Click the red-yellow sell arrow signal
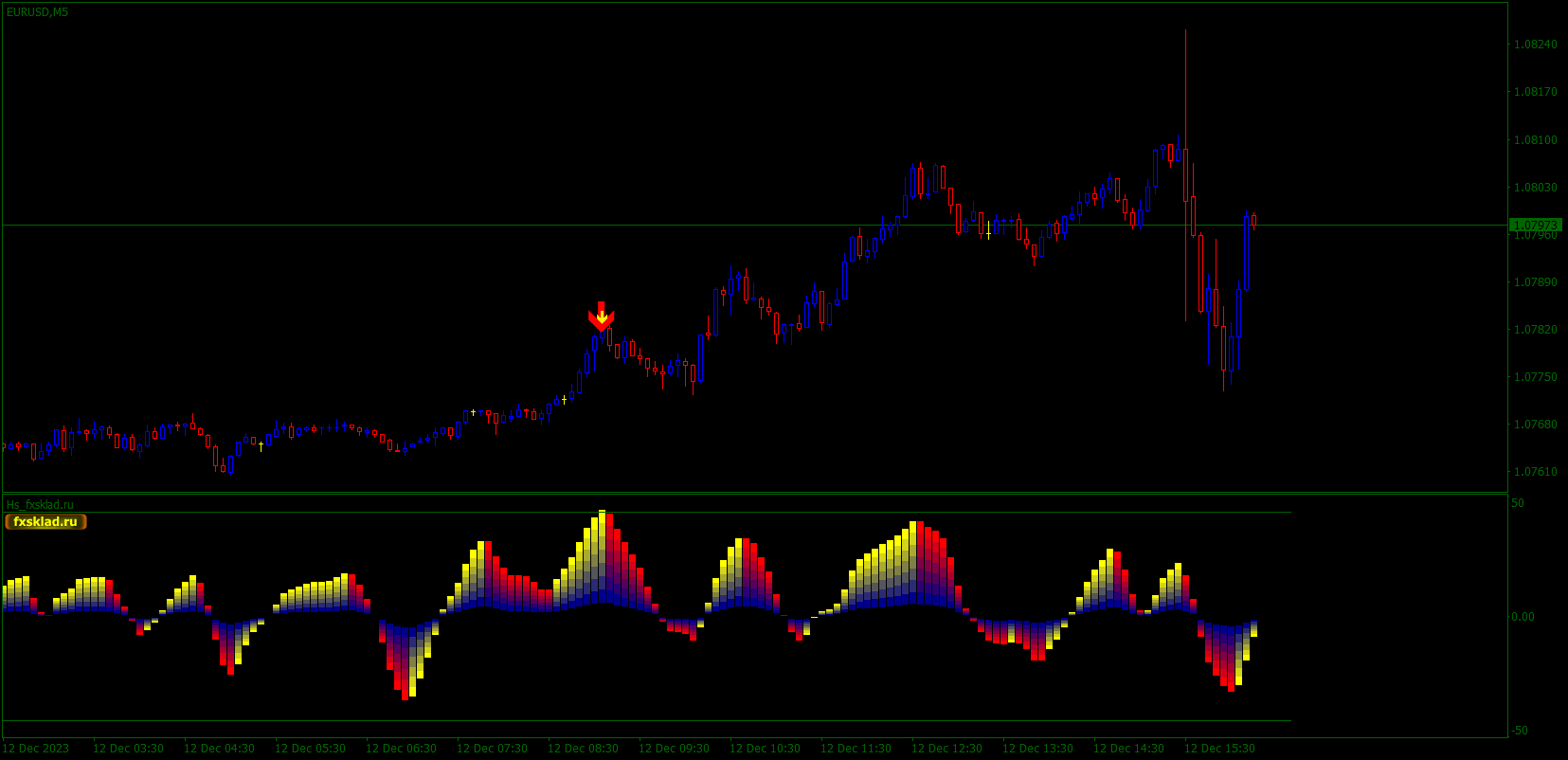The width and height of the screenshot is (1568, 760). tap(602, 317)
